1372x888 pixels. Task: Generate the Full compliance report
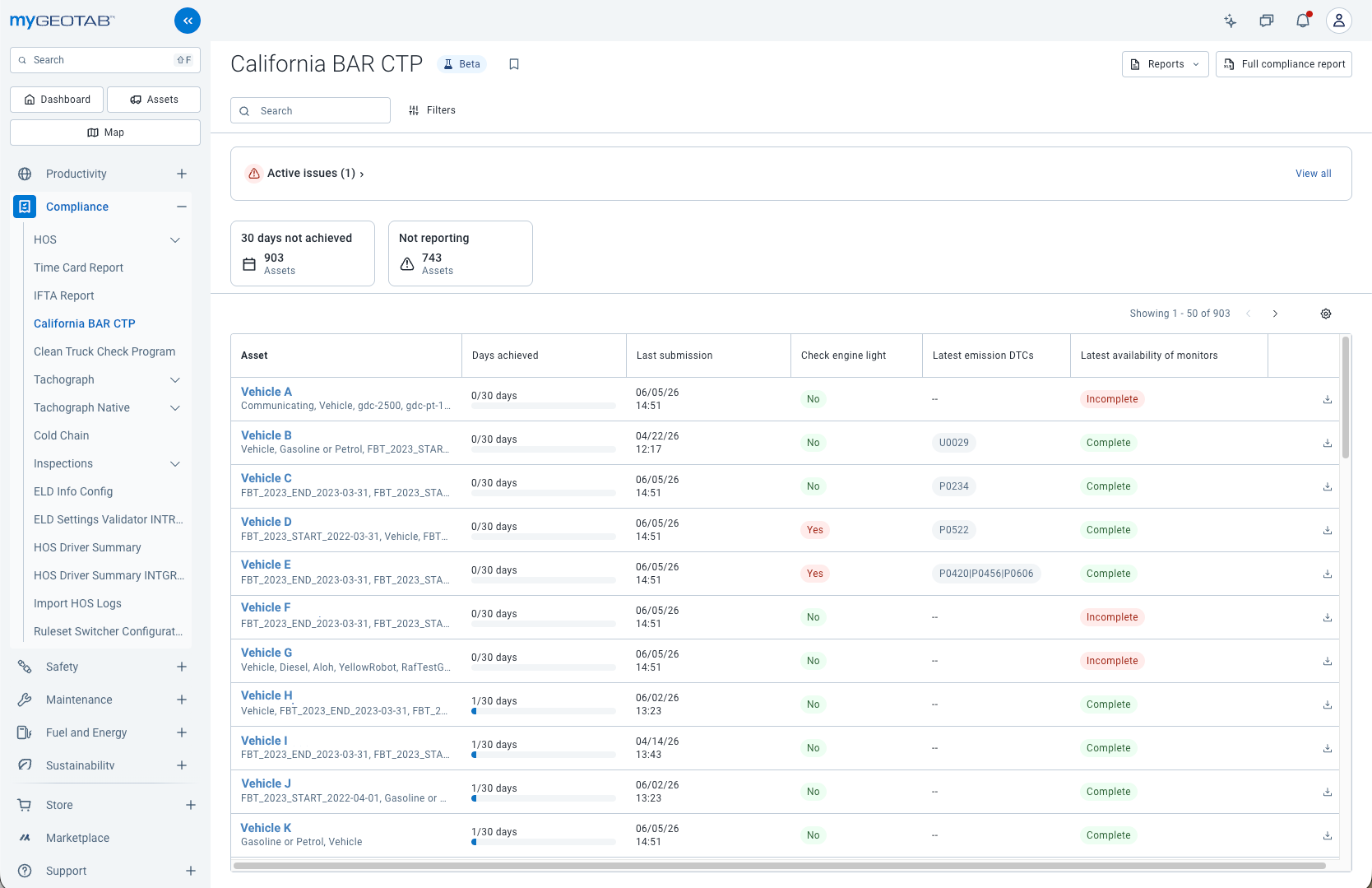point(1284,64)
